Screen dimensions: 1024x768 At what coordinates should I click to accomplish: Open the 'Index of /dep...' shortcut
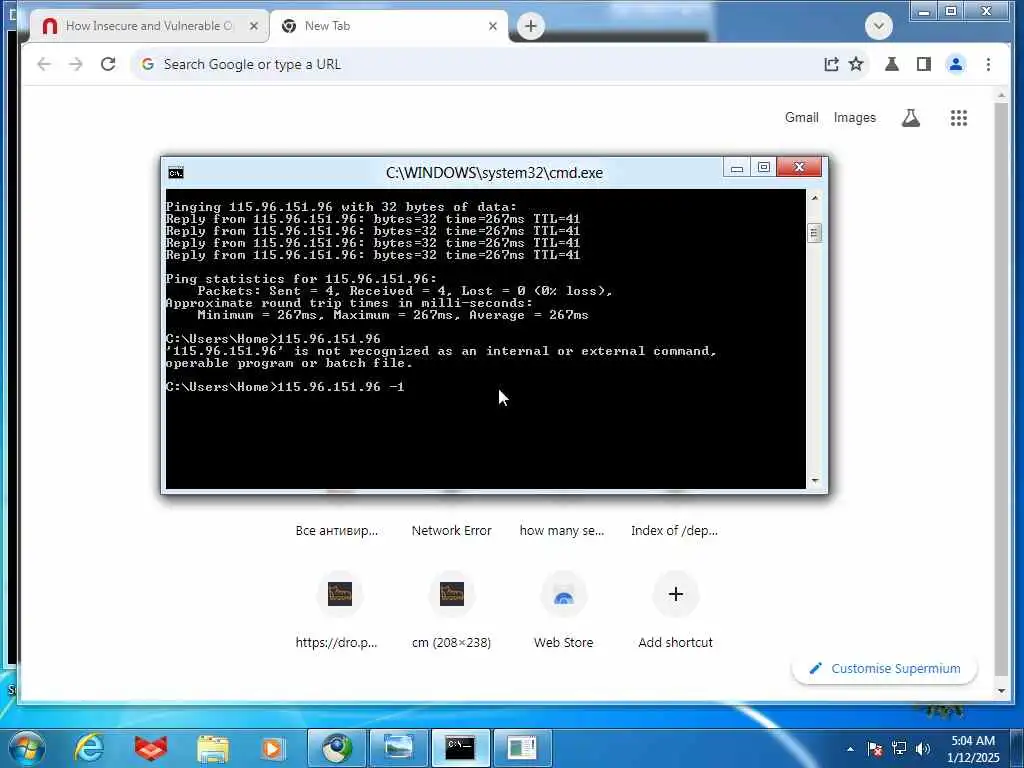coord(674,530)
